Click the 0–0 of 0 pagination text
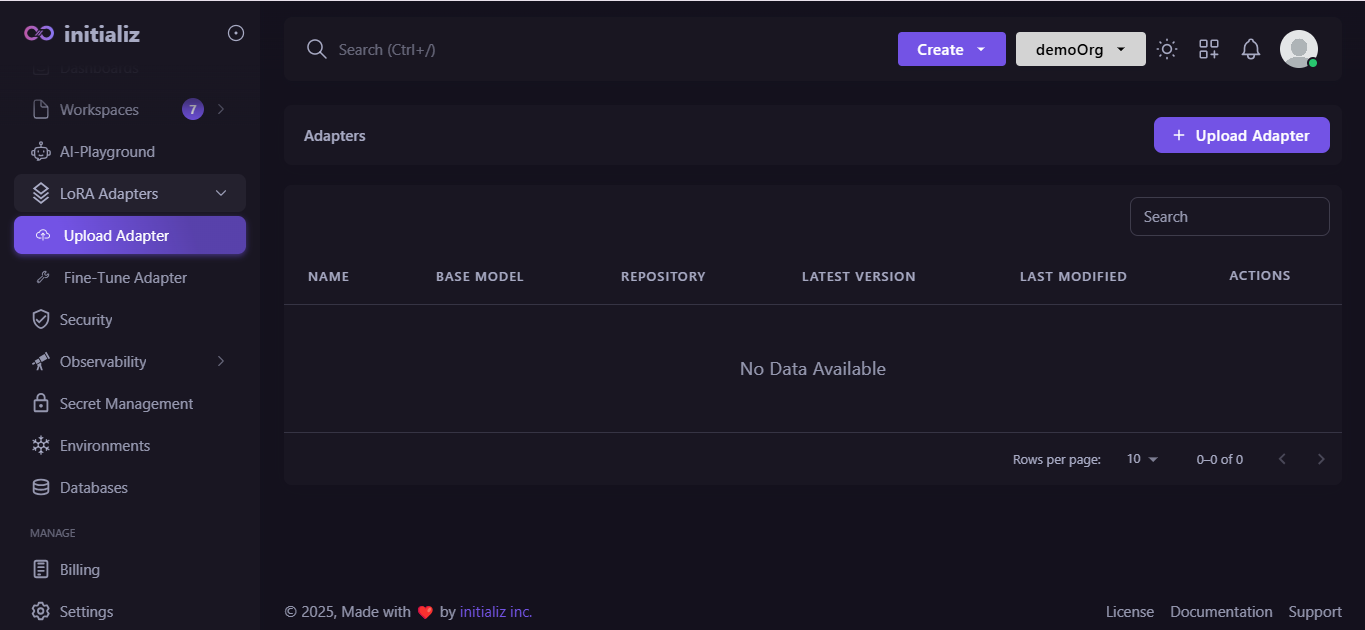The image size is (1365, 630). pyautogui.click(x=1220, y=460)
